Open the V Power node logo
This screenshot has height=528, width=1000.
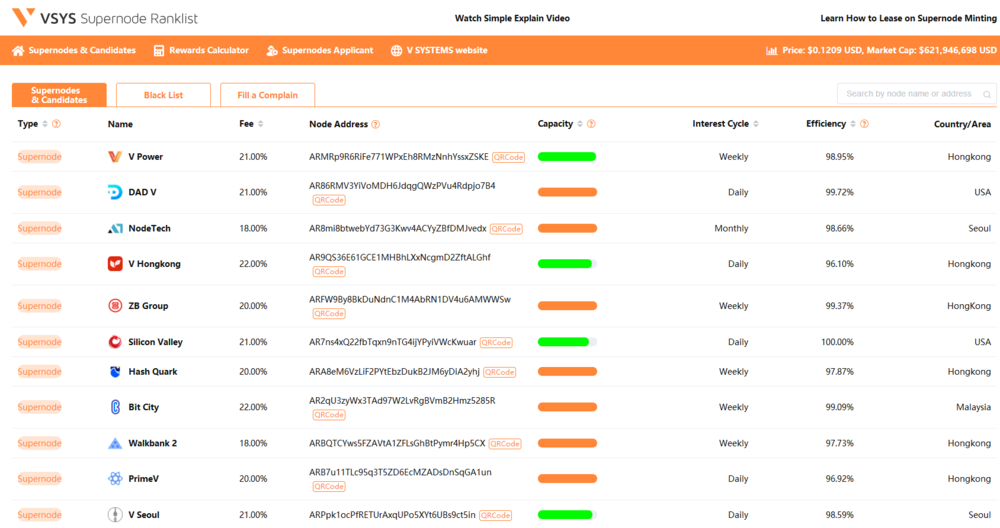(115, 157)
